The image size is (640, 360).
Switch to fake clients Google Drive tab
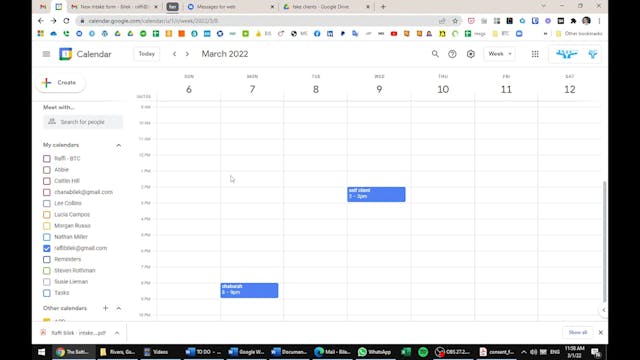(x=327, y=7)
